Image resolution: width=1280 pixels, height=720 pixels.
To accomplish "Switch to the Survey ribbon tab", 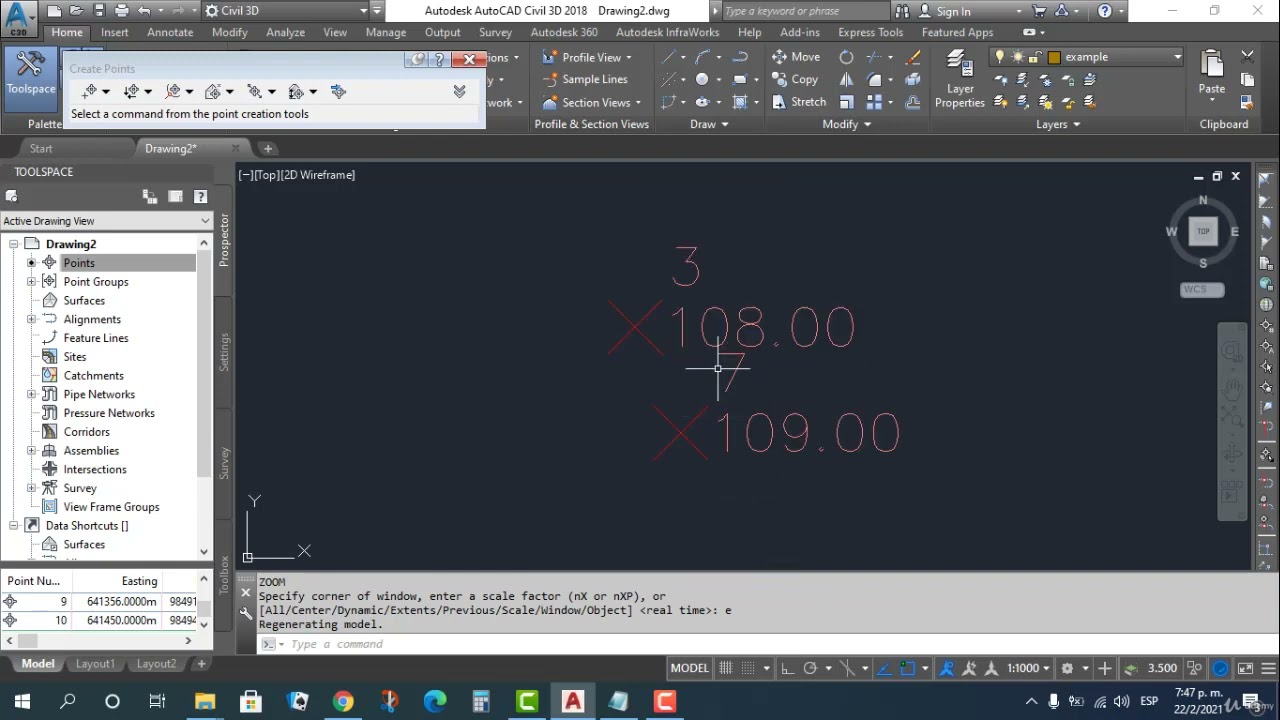I will [495, 32].
